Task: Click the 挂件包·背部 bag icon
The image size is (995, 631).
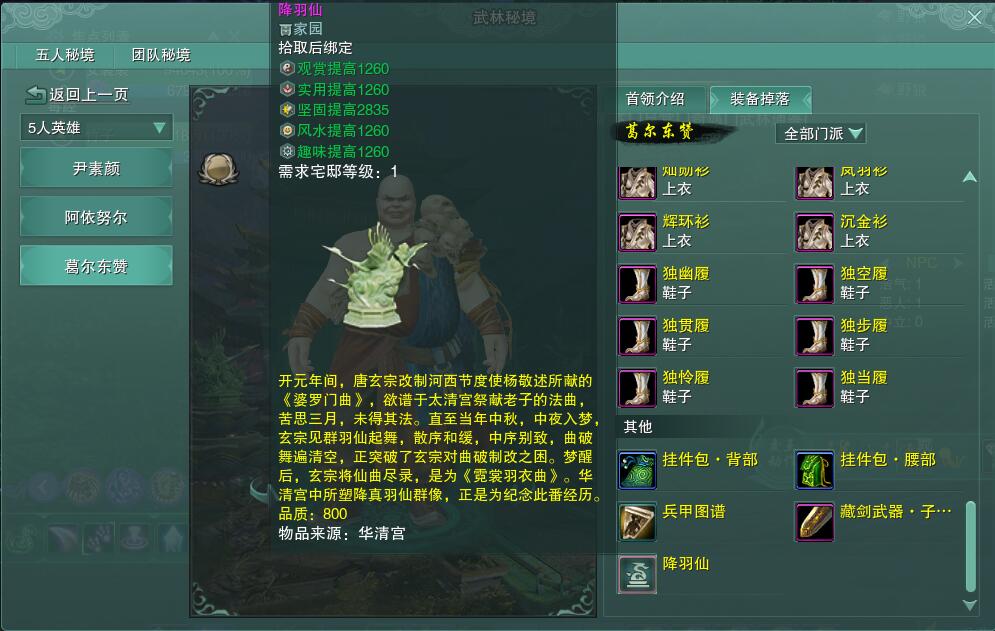Action: (637, 470)
